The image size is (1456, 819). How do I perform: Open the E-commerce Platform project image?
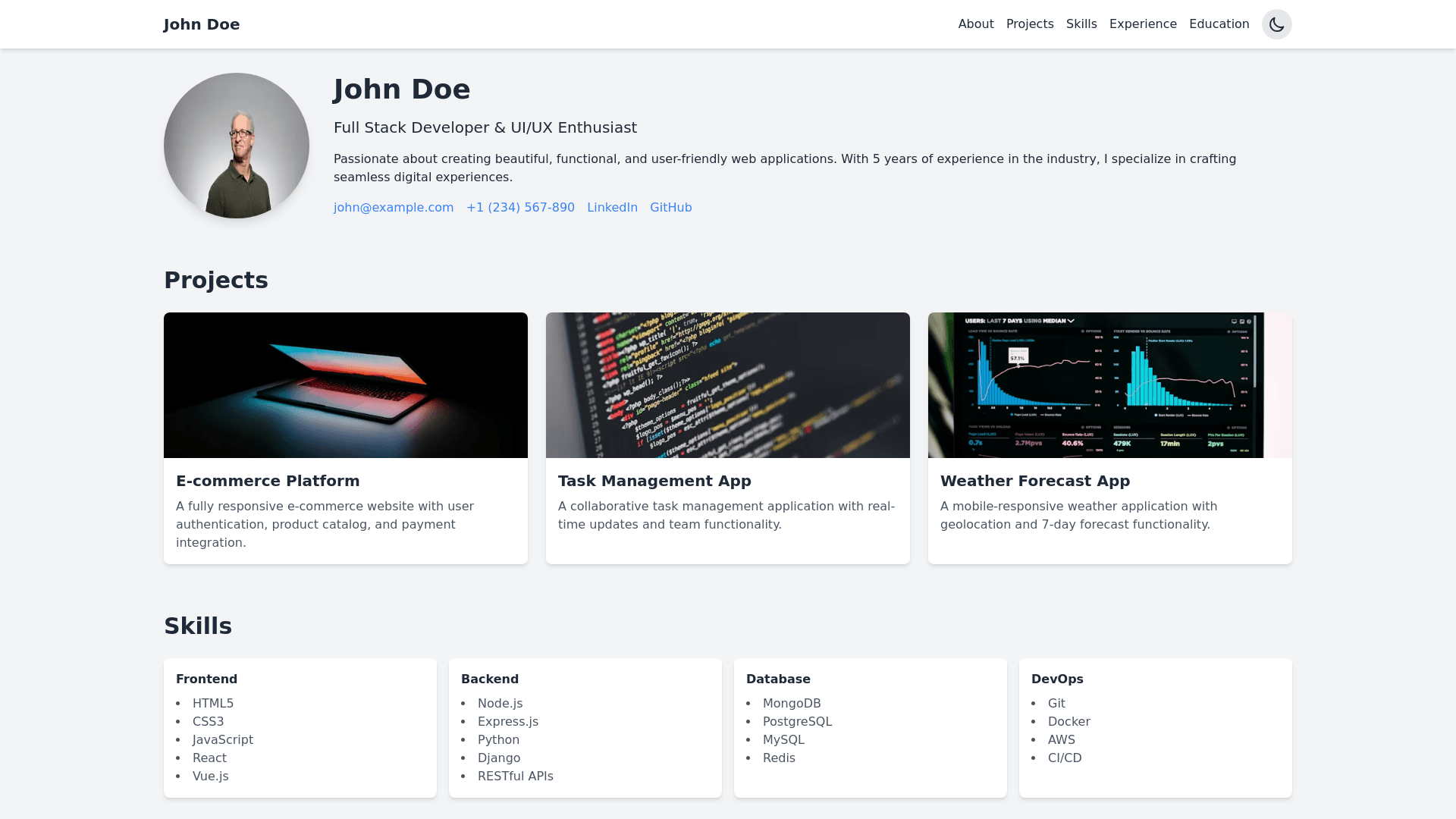pyautogui.click(x=345, y=384)
